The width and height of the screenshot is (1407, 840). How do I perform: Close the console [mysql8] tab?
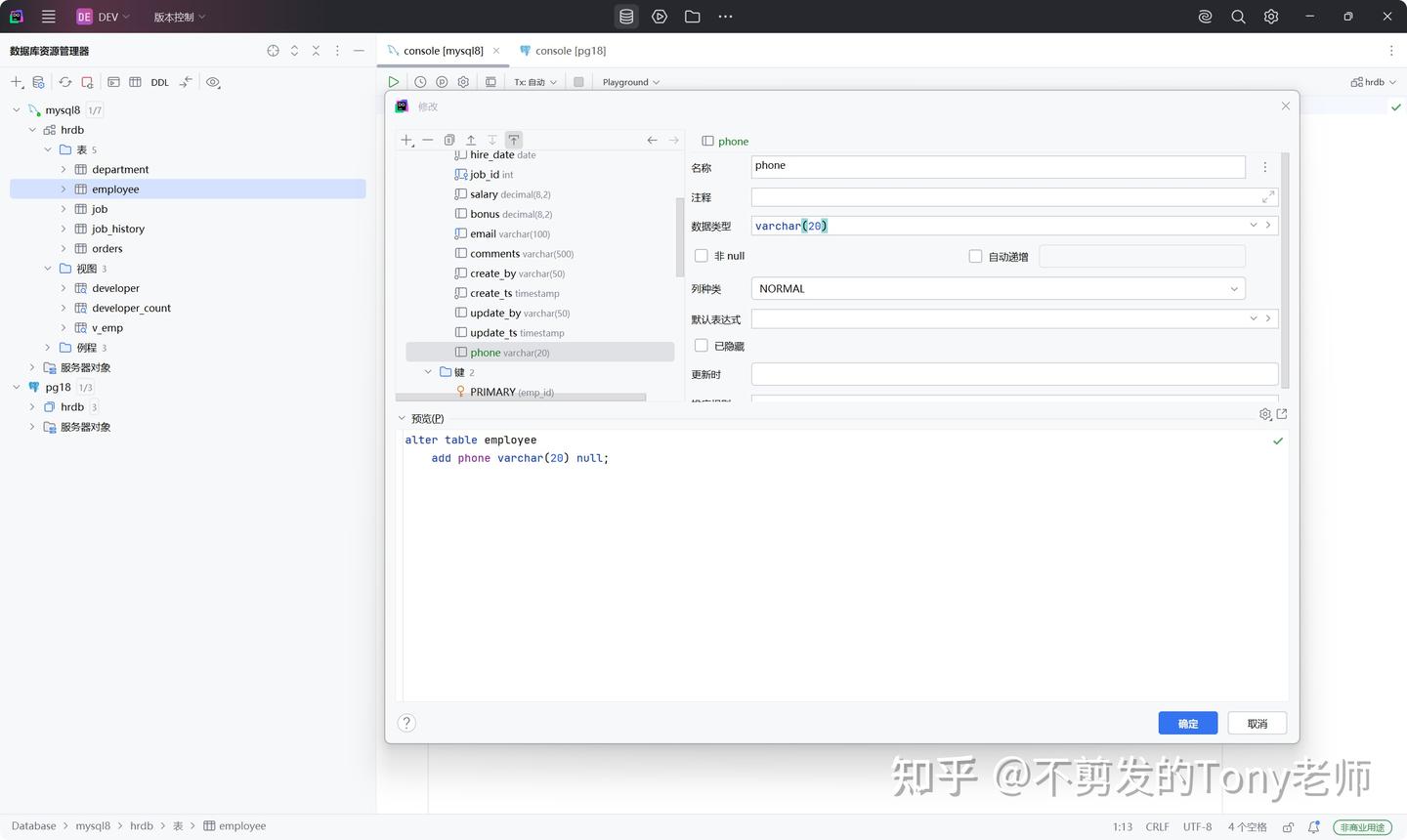(x=496, y=51)
